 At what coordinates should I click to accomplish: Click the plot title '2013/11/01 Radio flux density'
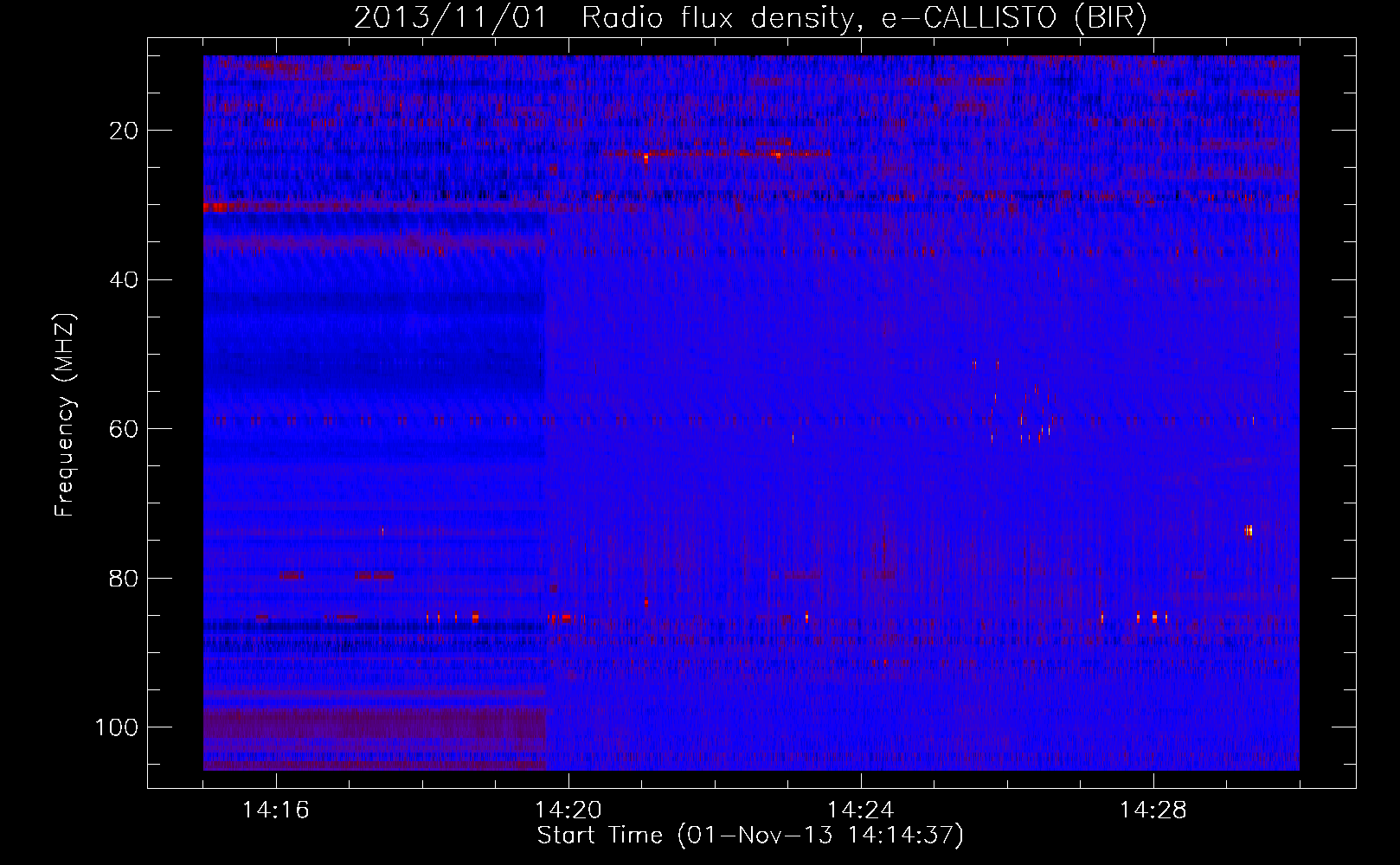click(750, 18)
